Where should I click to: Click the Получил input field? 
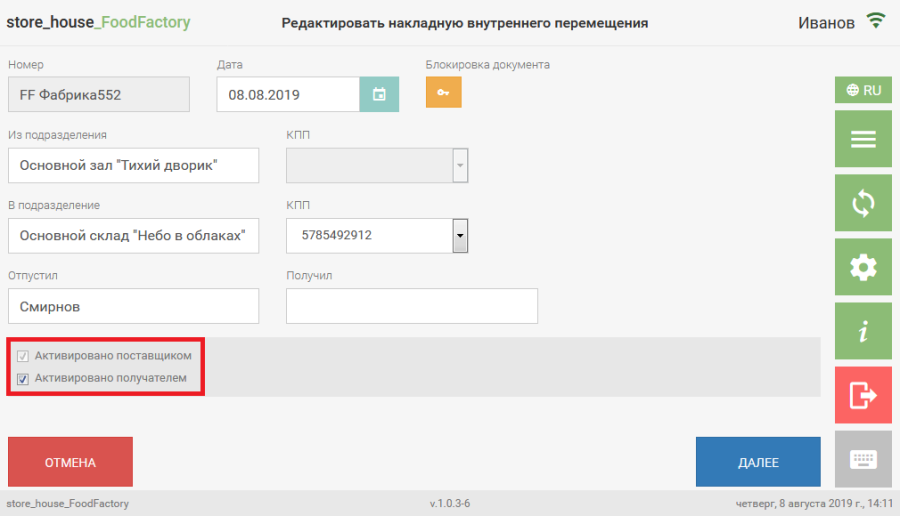[411, 306]
